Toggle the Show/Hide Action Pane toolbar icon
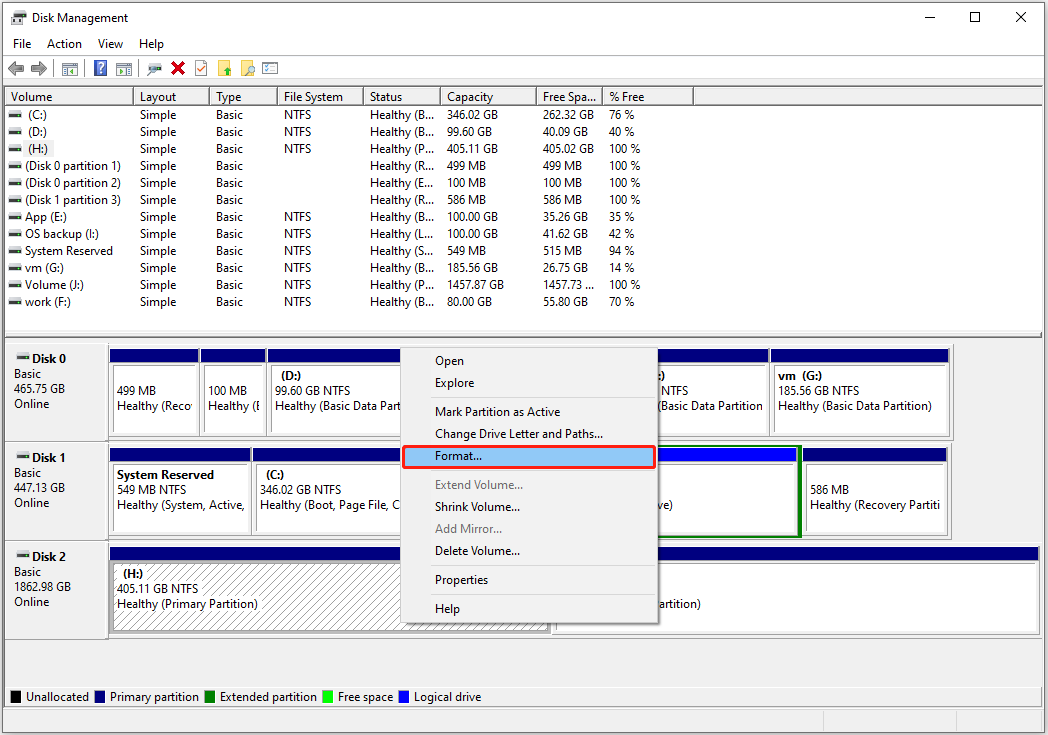Viewport: 1048px width, 735px height. pos(124,68)
